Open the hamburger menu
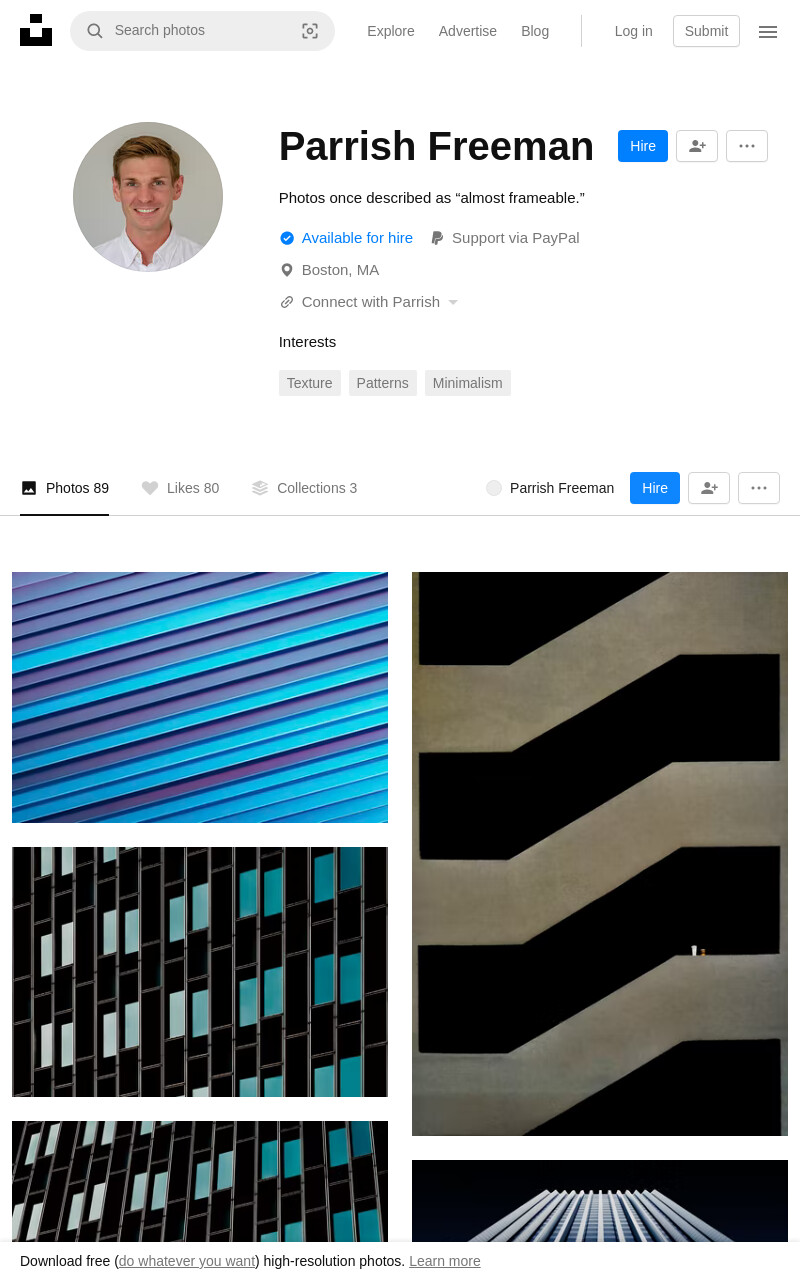This screenshot has height=1280, width=800. tap(768, 32)
